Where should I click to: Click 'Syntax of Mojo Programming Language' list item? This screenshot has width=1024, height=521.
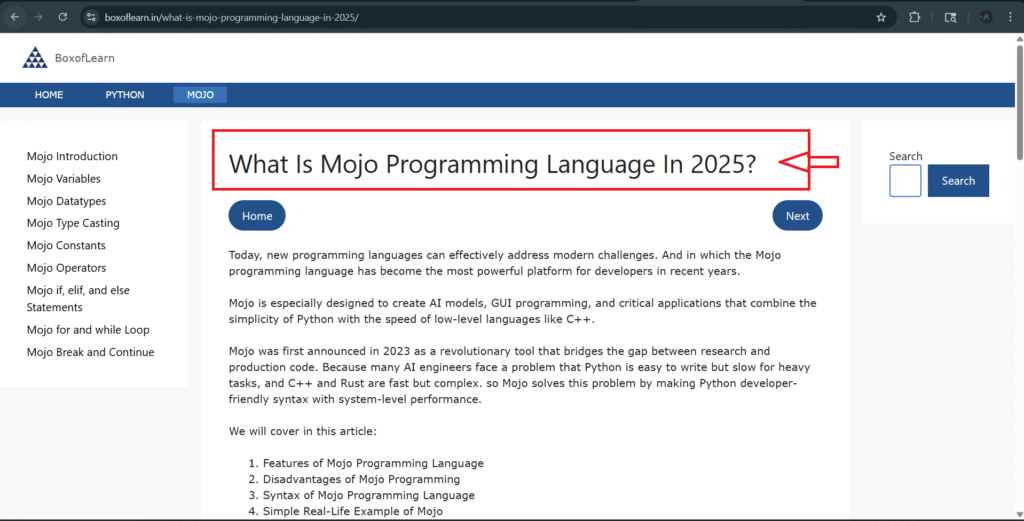[x=369, y=496]
